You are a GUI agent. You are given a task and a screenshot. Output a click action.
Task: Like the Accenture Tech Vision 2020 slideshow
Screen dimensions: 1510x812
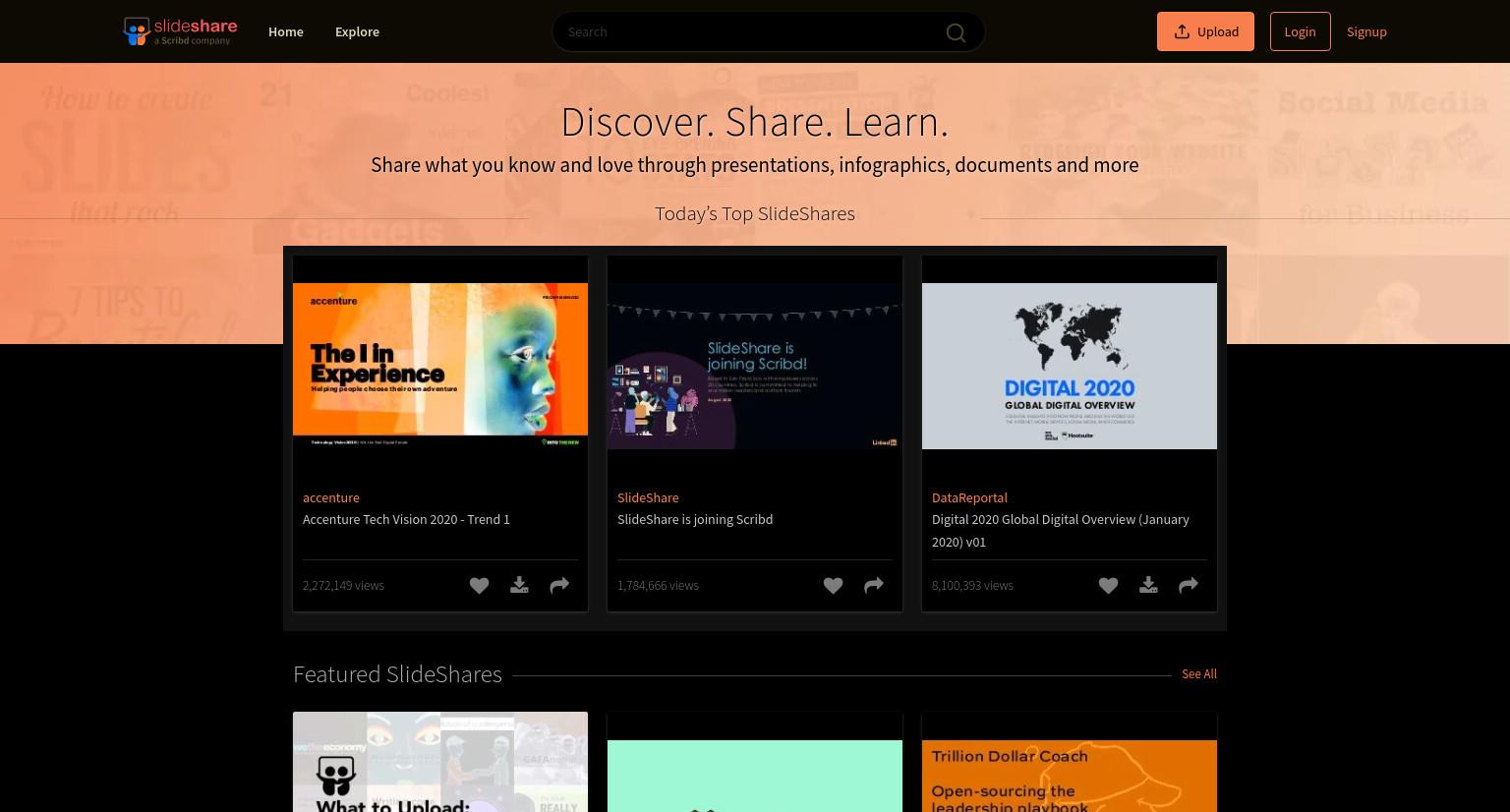pos(479,586)
